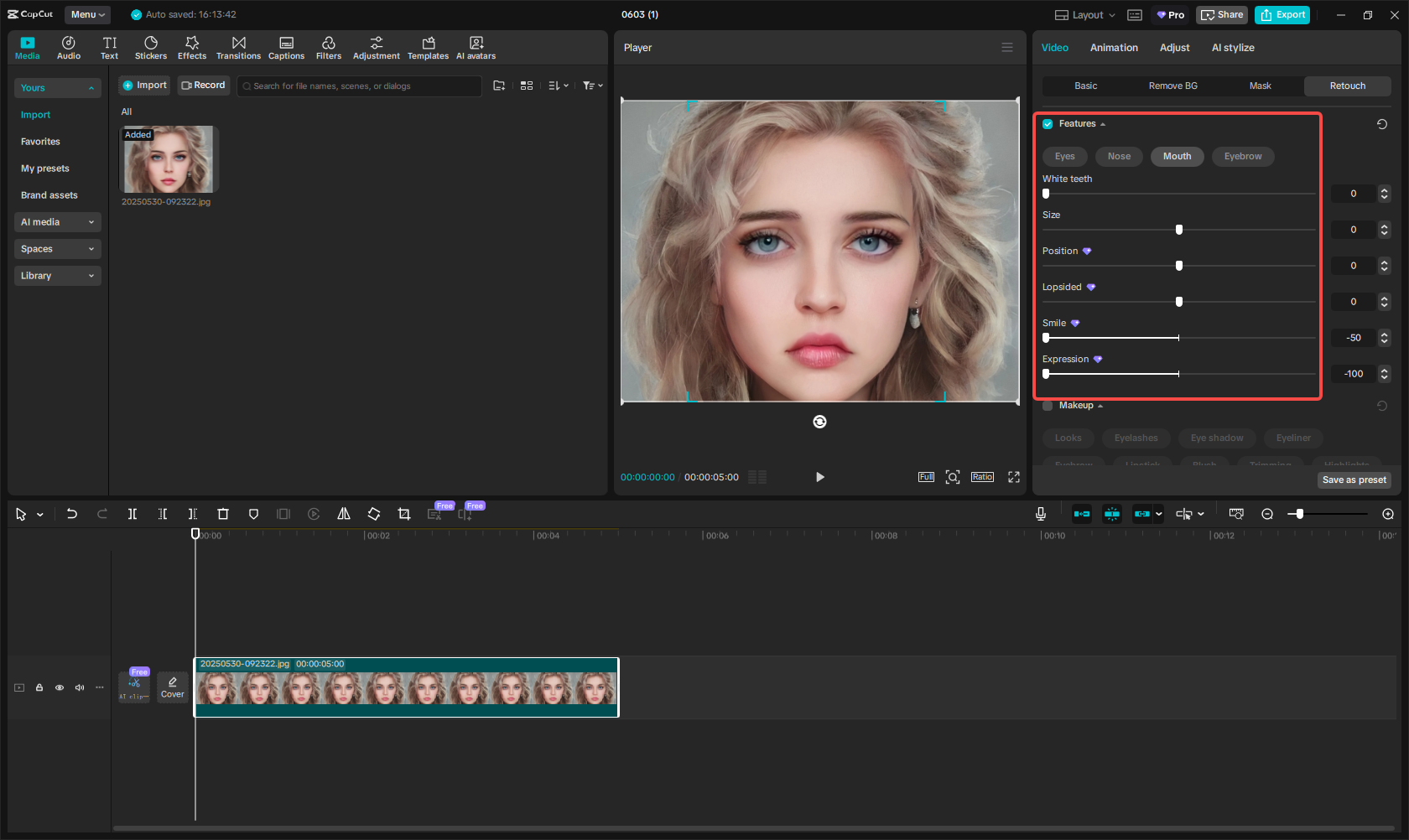1409x840 pixels.
Task: Select the Split tool in the timeline toolbar
Action: click(133, 514)
